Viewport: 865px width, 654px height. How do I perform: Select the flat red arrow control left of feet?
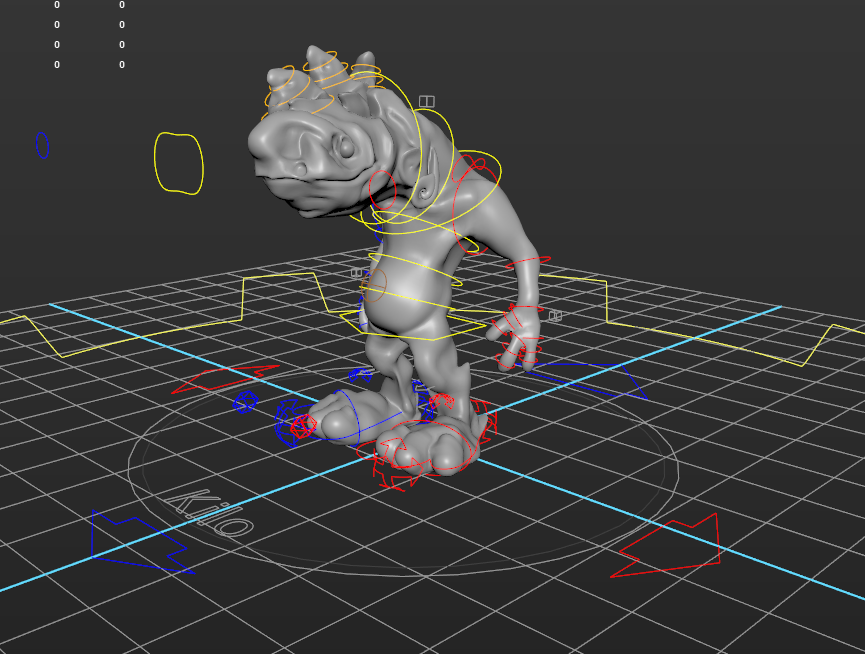click(x=224, y=378)
